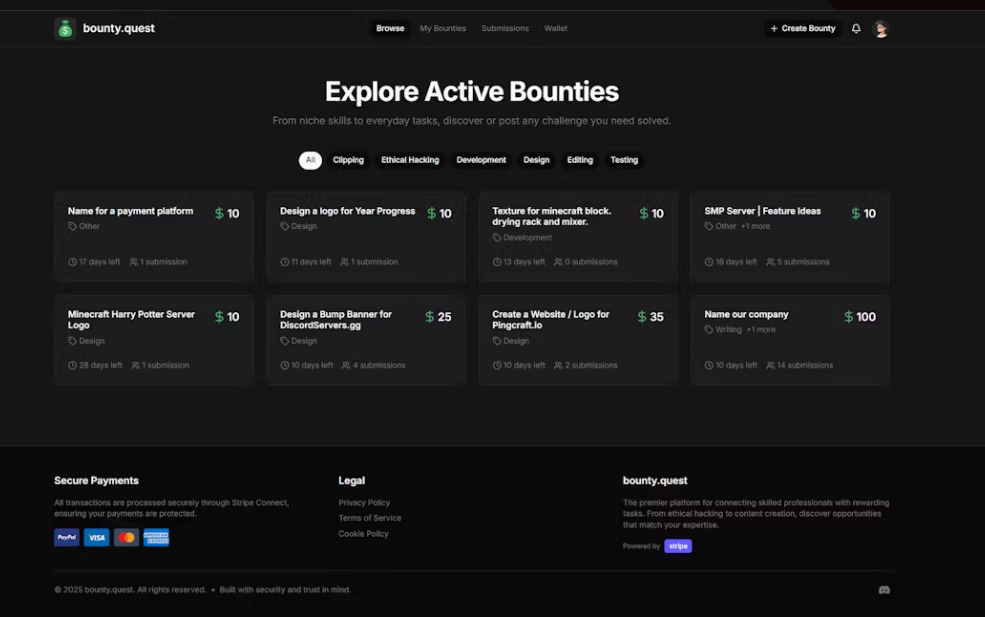Open the Name our company bounty card

point(790,340)
